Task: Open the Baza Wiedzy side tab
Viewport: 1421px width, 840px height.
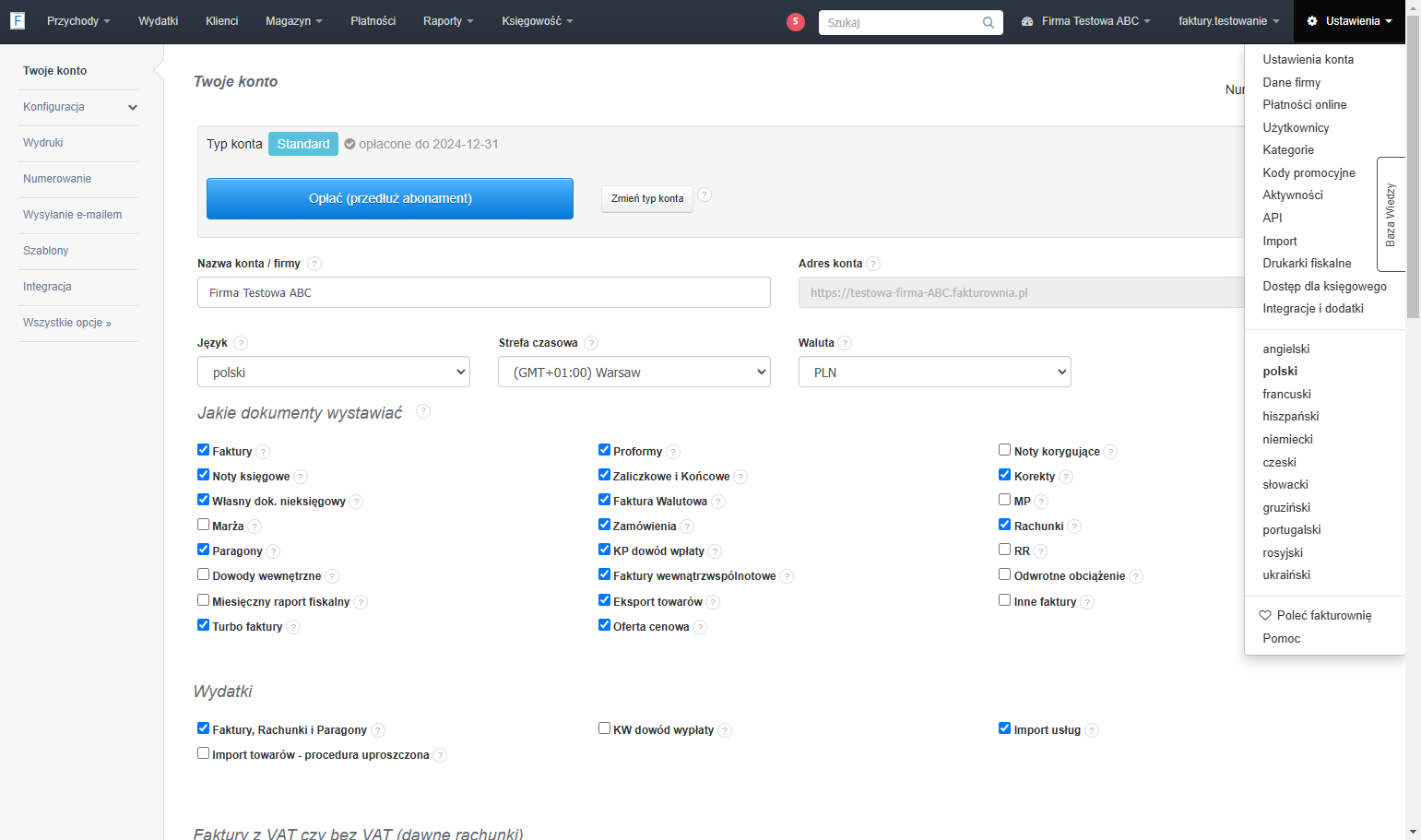Action: point(1391,214)
